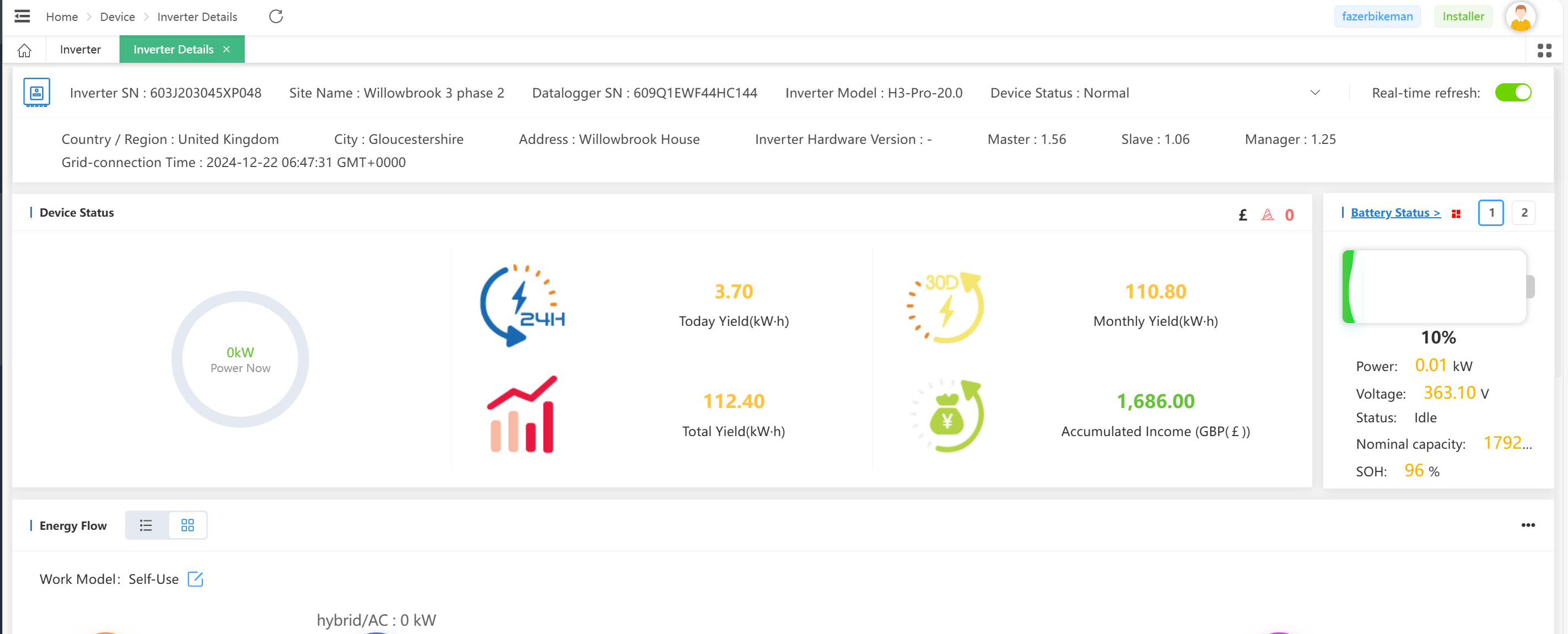
Task: Click the user avatar picture
Action: [x=1520, y=17]
